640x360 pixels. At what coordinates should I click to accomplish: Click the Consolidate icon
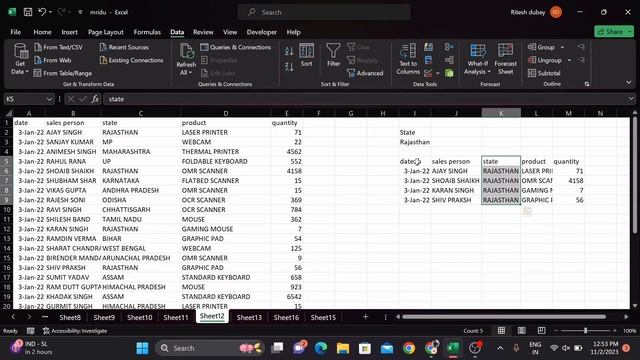pyautogui.click(x=449, y=47)
